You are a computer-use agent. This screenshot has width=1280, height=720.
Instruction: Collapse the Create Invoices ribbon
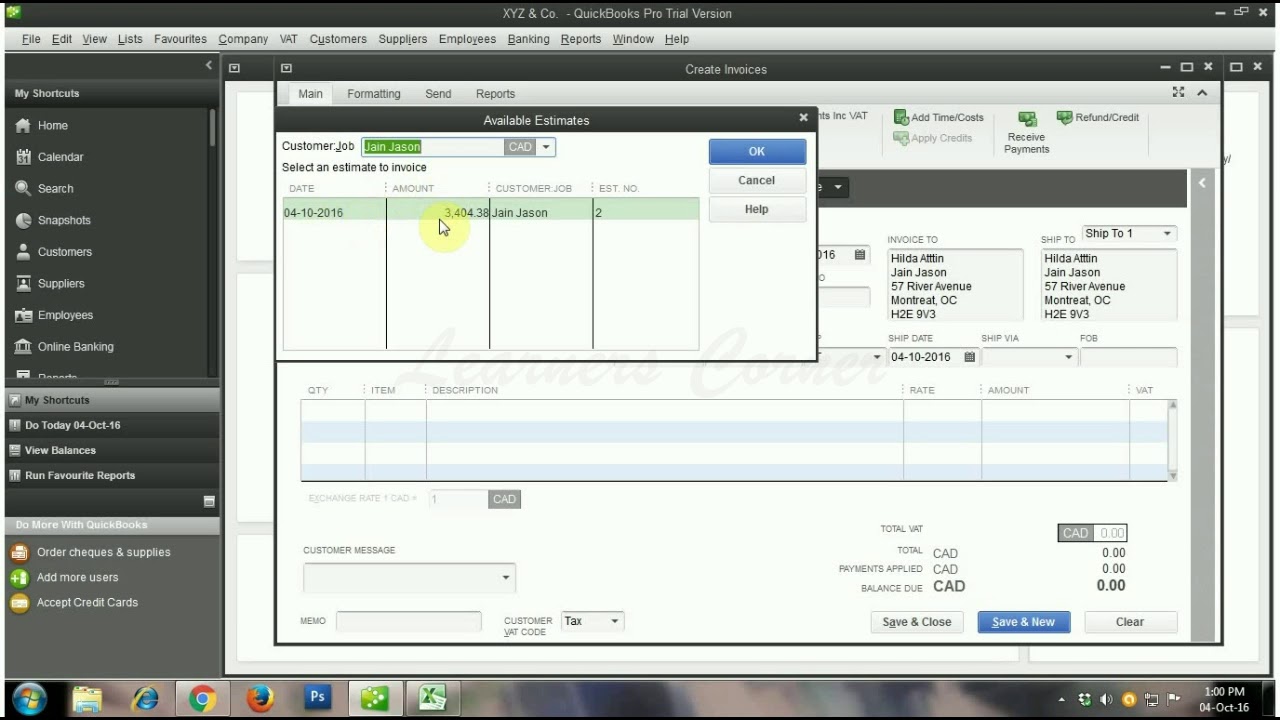point(1202,93)
